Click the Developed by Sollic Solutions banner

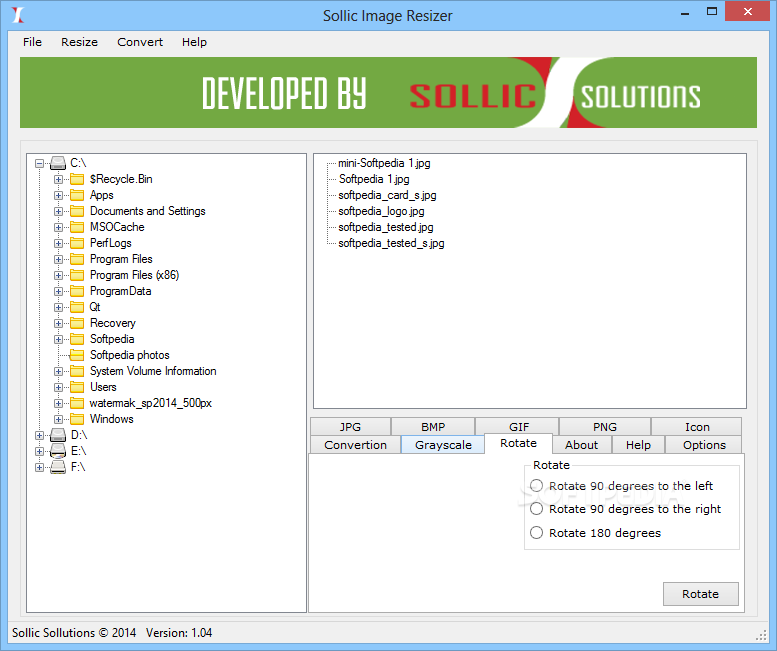[388, 93]
